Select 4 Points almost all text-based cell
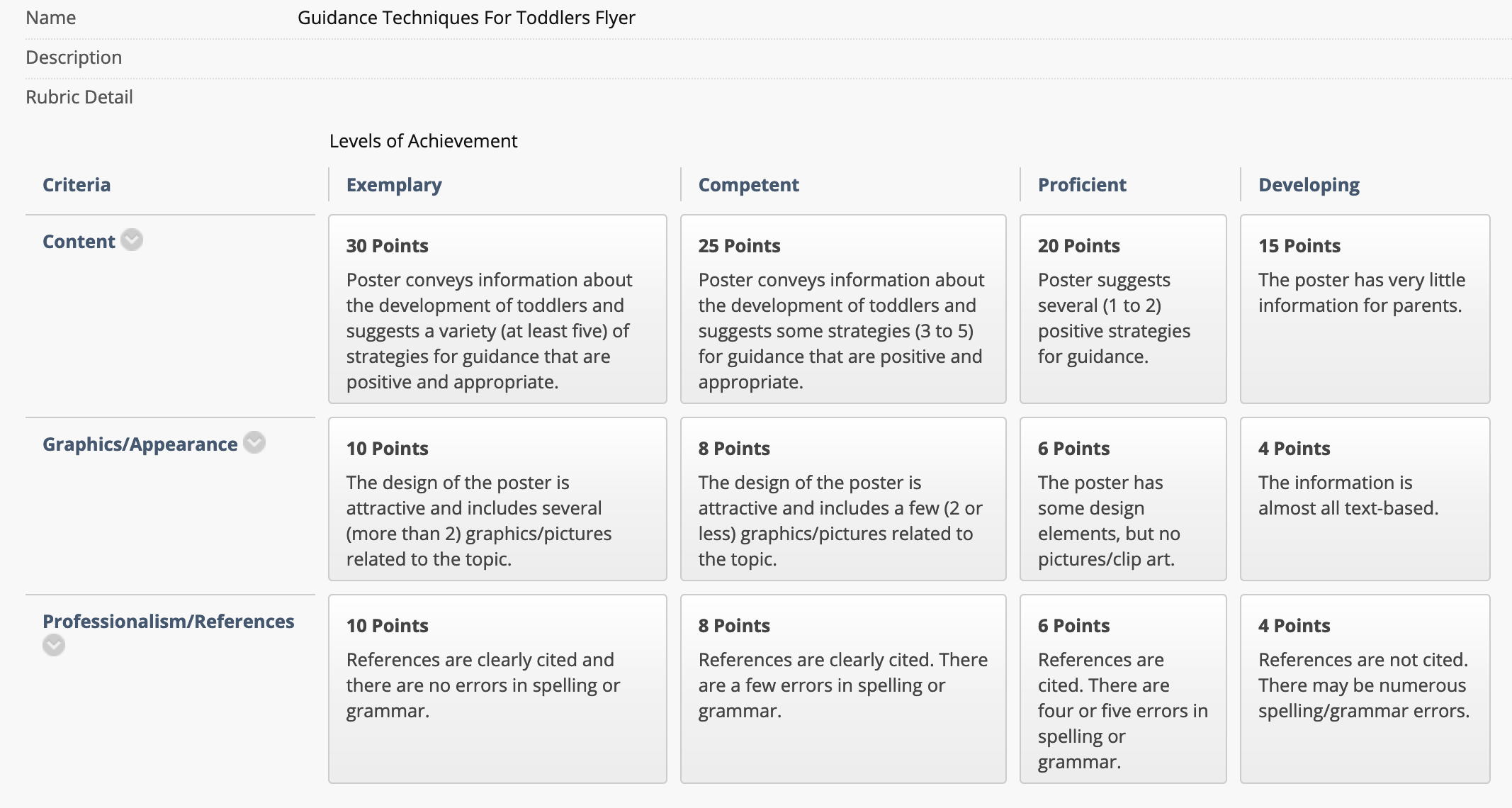The width and height of the screenshot is (1512, 808). [1365, 499]
